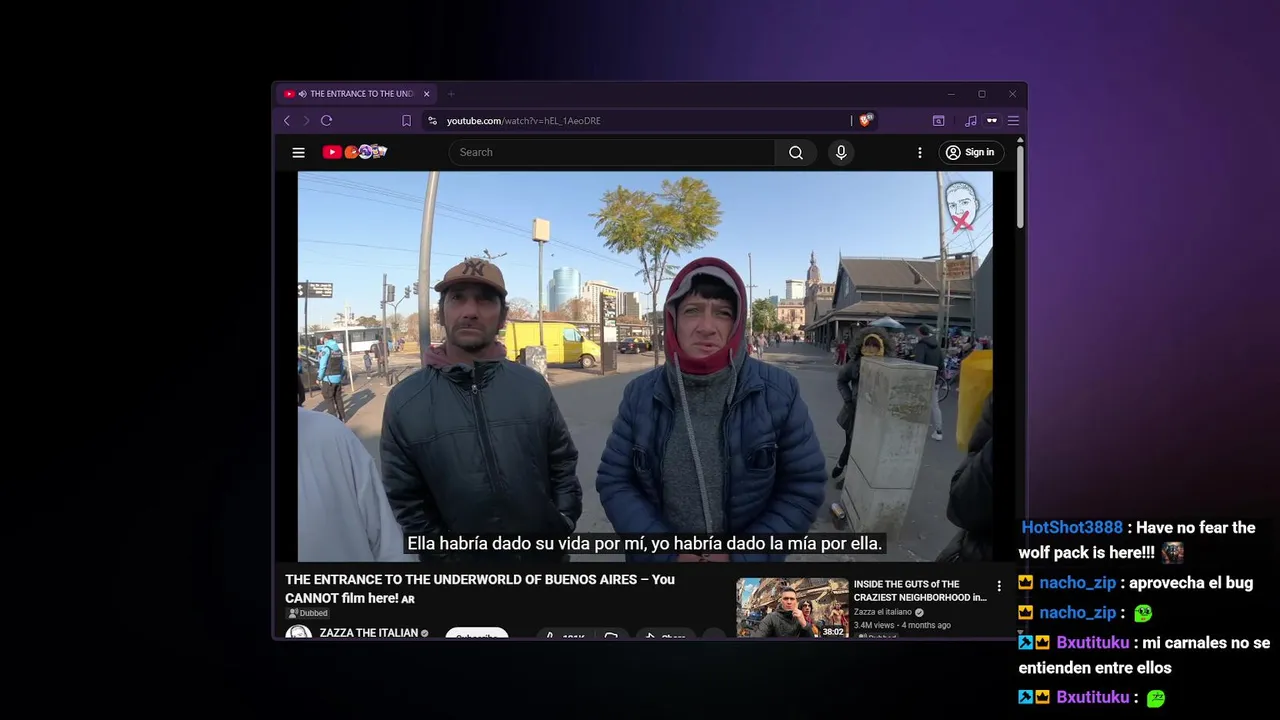Search with voice using the microphone icon
The height and width of the screenshot is (720, 1280).
pyautogui.click(x=841, y=152)
